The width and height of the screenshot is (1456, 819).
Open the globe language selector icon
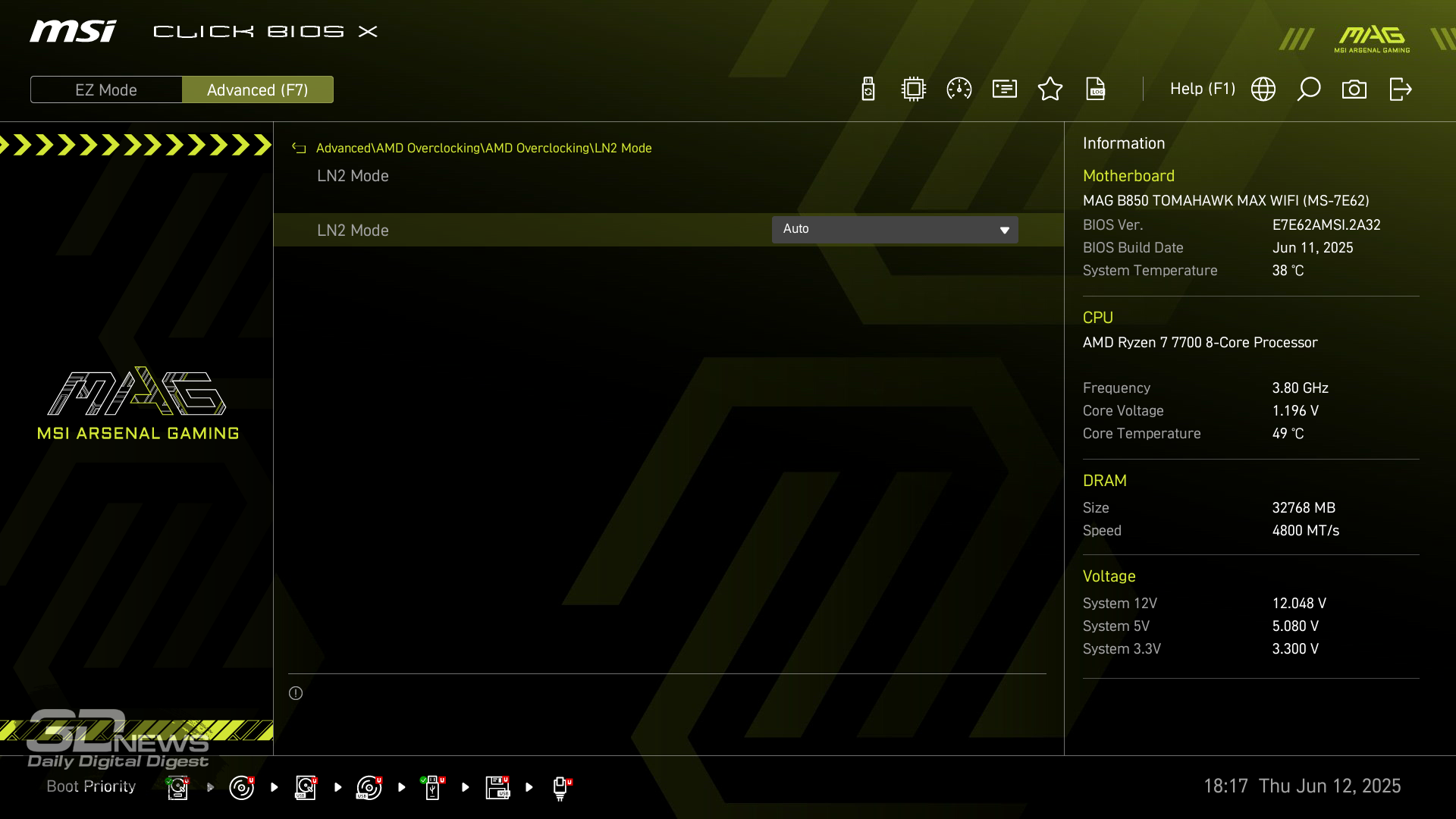[x=1263, y=89]
